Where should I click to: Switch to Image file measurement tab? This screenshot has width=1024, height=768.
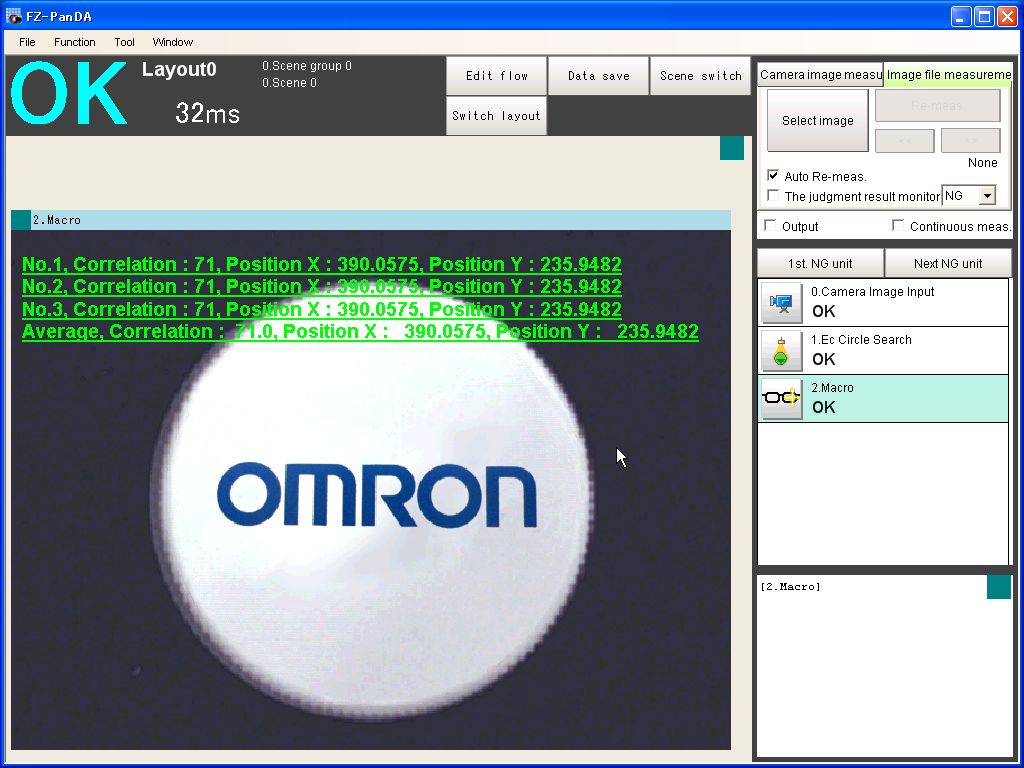coord(948,74)
